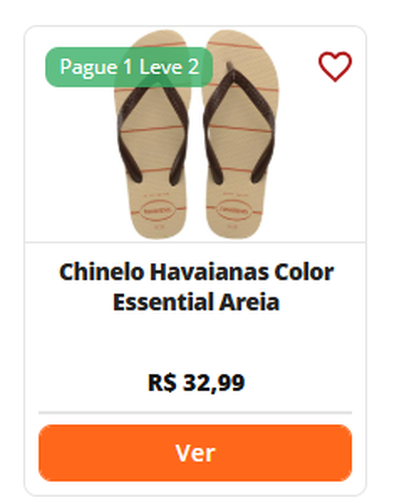Toggle the wishlist heart outline
Screen dimensions: 409x500
335,66
